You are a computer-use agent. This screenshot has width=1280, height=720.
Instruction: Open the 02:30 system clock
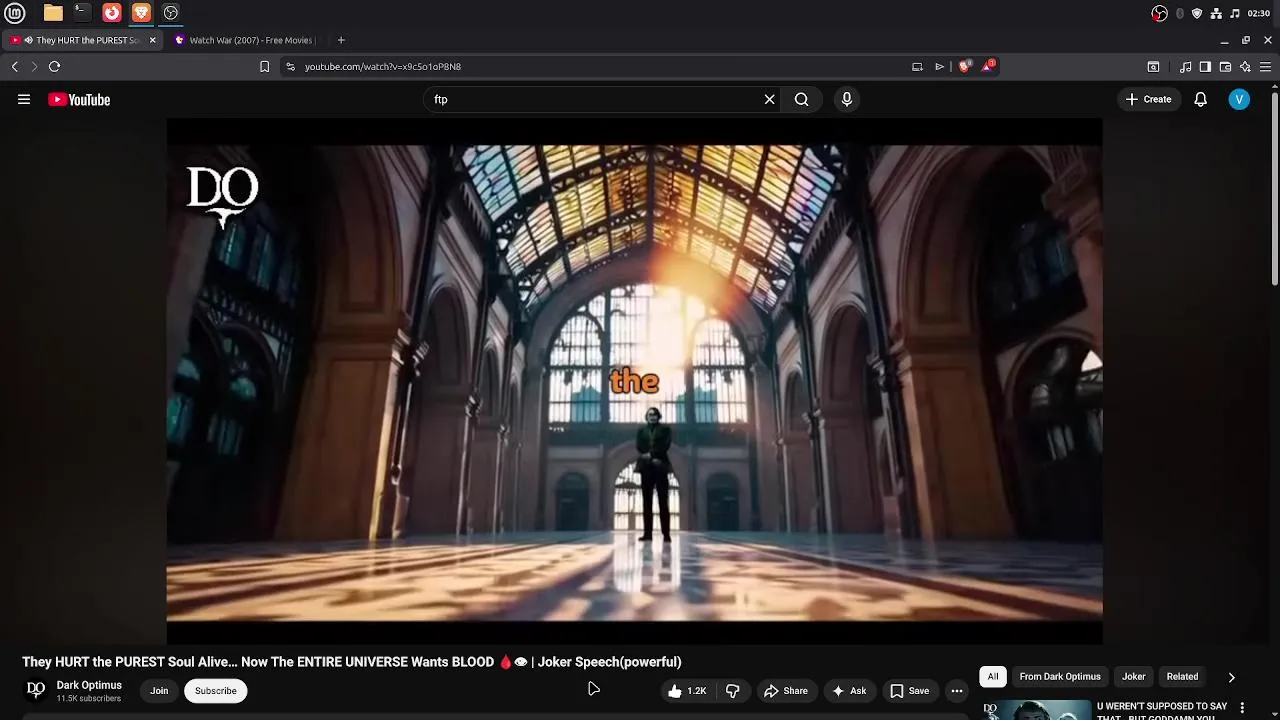1259,13
